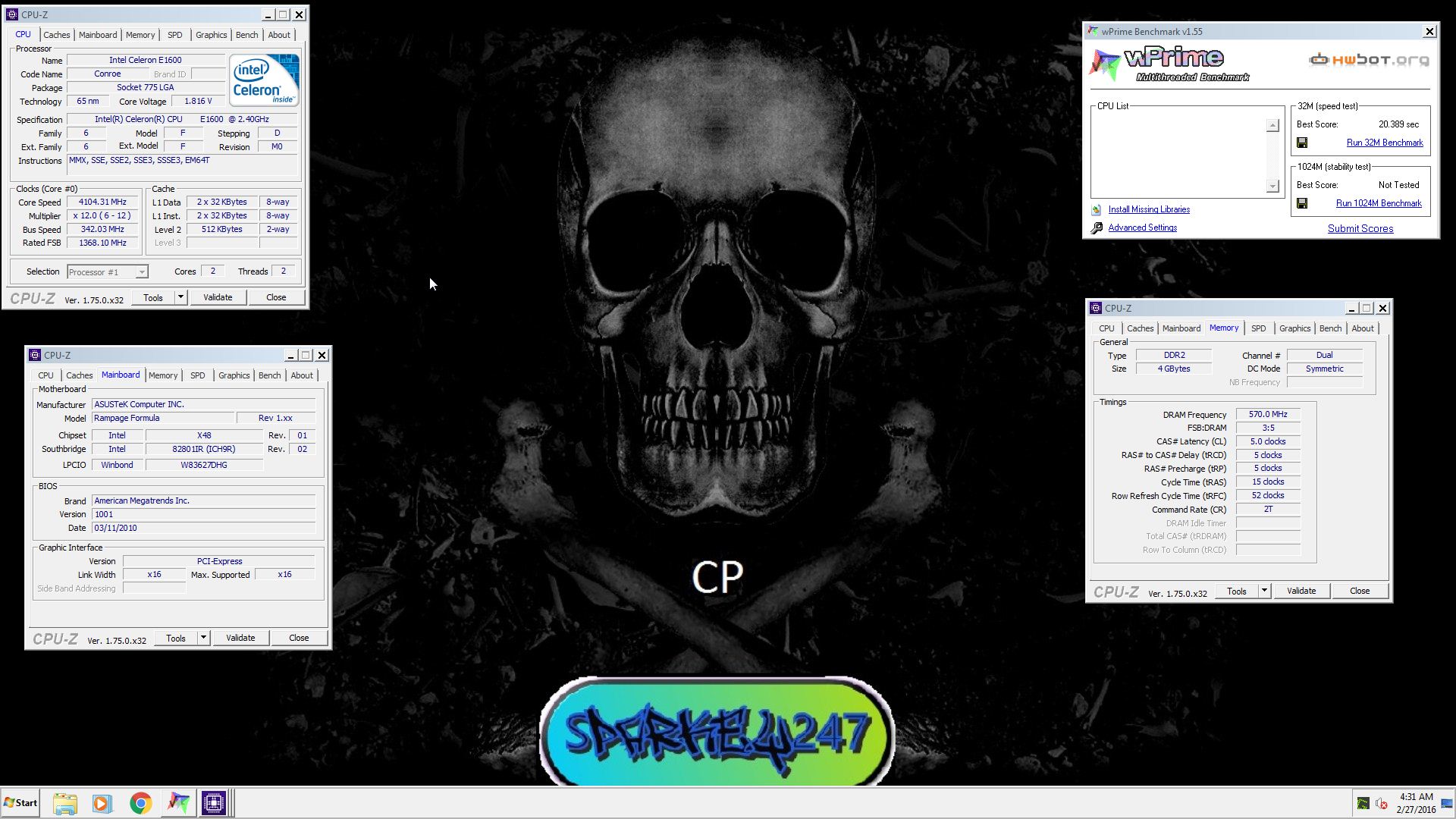Open Graphics tab in the Mainboard window
The width and height of the screenshot is (1456, 819).
tap(234, 375)
